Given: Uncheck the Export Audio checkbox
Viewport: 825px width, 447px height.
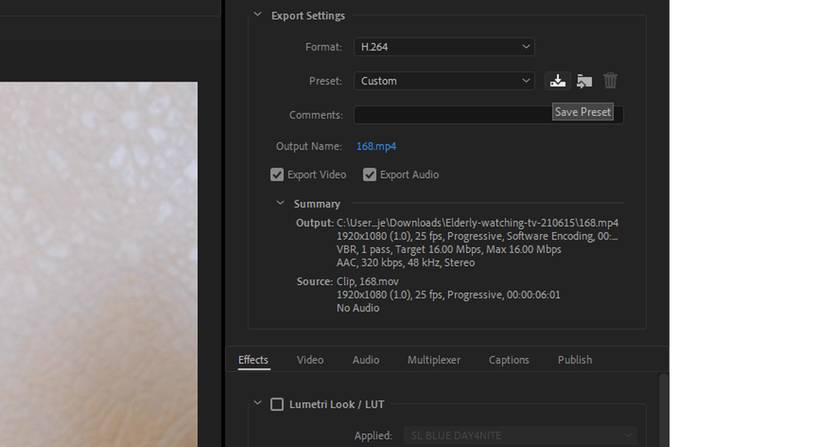Looking at the screenshot, I should pos(369,175).
